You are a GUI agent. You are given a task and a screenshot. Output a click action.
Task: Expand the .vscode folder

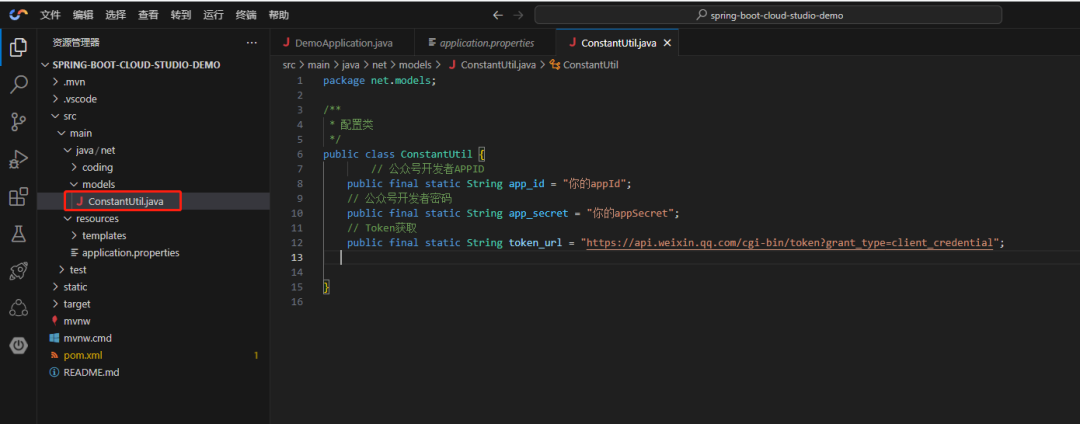153,99
